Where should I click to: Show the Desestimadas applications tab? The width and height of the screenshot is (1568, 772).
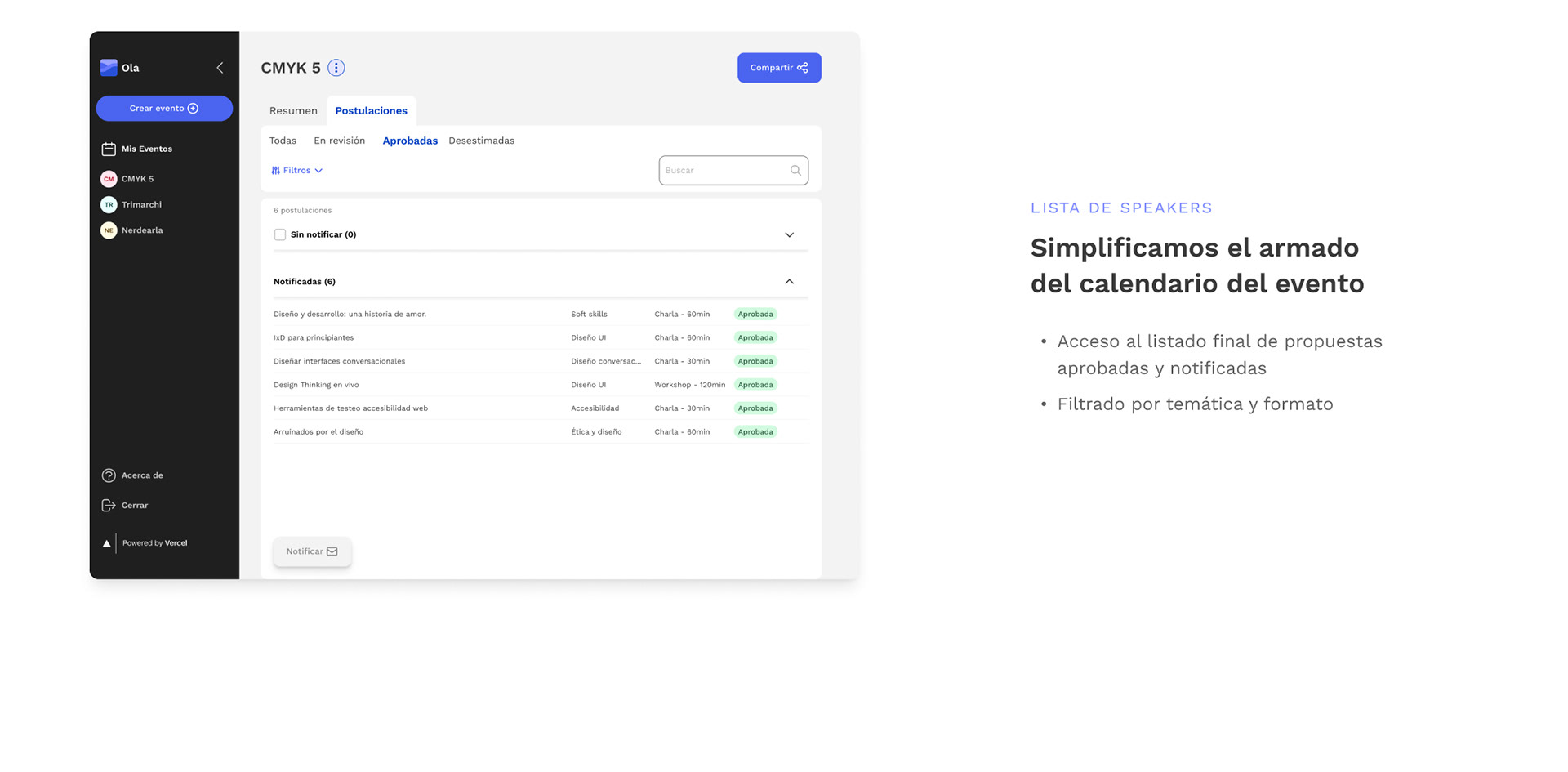pos(481,141)
